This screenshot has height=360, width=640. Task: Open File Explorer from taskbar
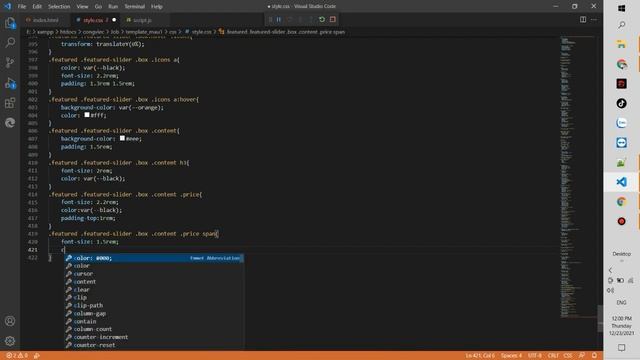[622, 44]
